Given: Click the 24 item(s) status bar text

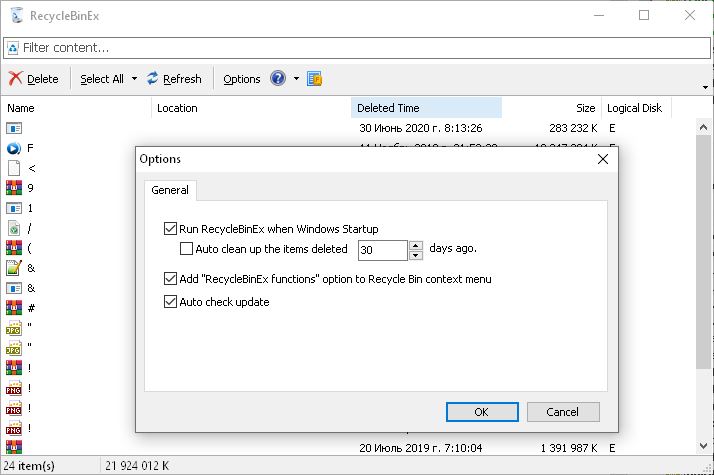Looking at the screenshot, I should 29,465.
